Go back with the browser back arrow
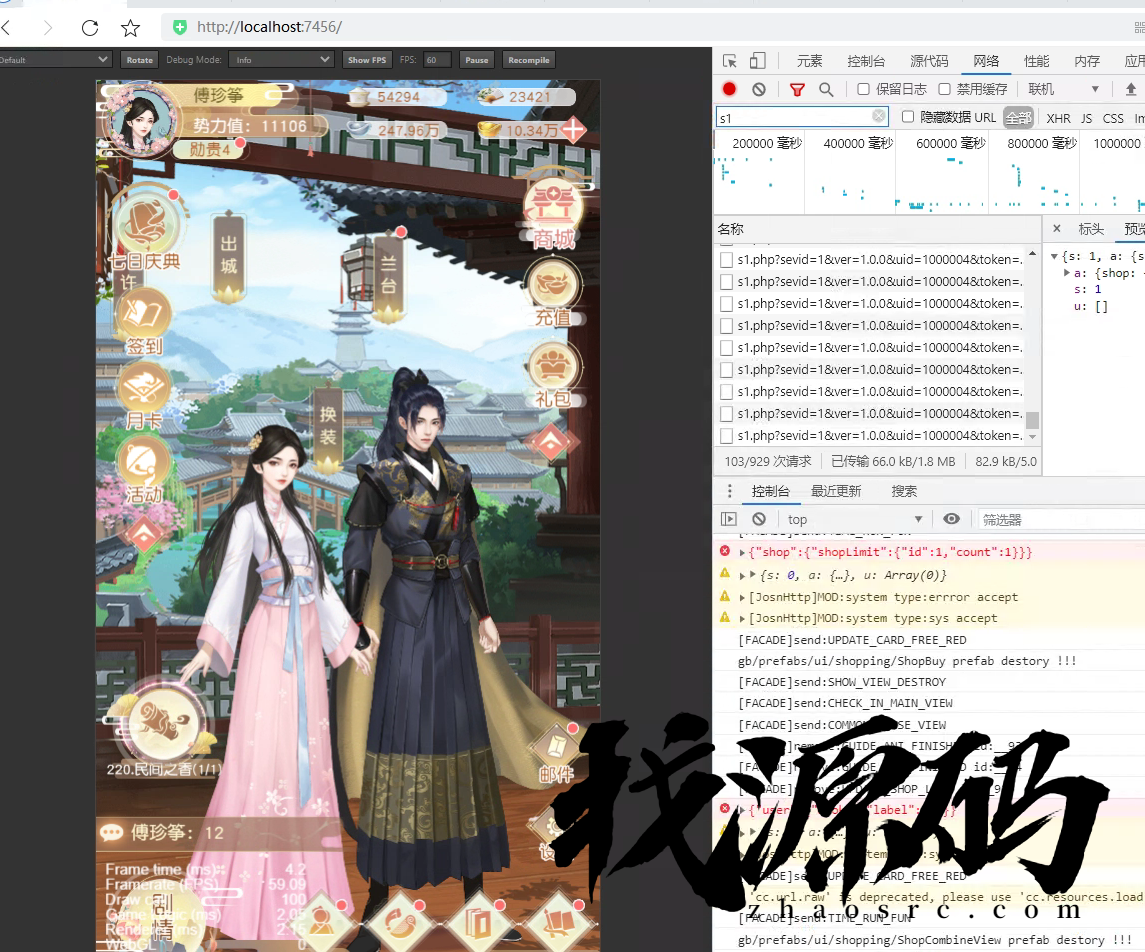 click(7, 28)
